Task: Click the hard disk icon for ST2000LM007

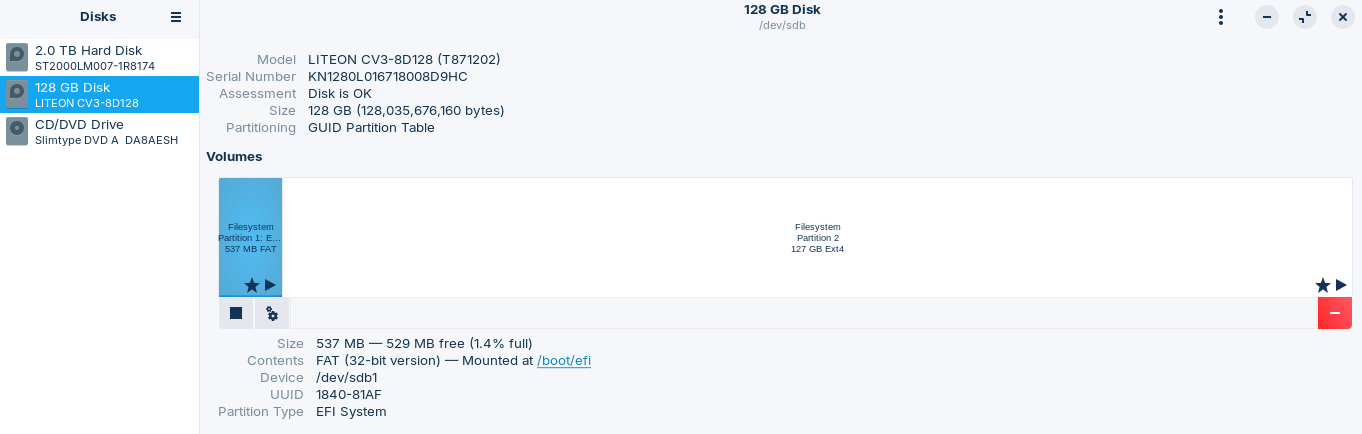Action: coord(17,58)
